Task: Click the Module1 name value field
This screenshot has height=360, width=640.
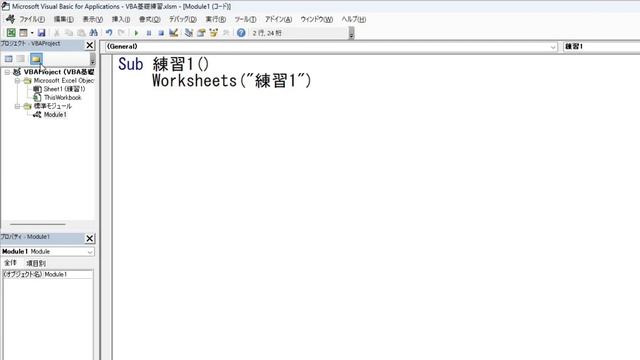Action: point(68,274)
